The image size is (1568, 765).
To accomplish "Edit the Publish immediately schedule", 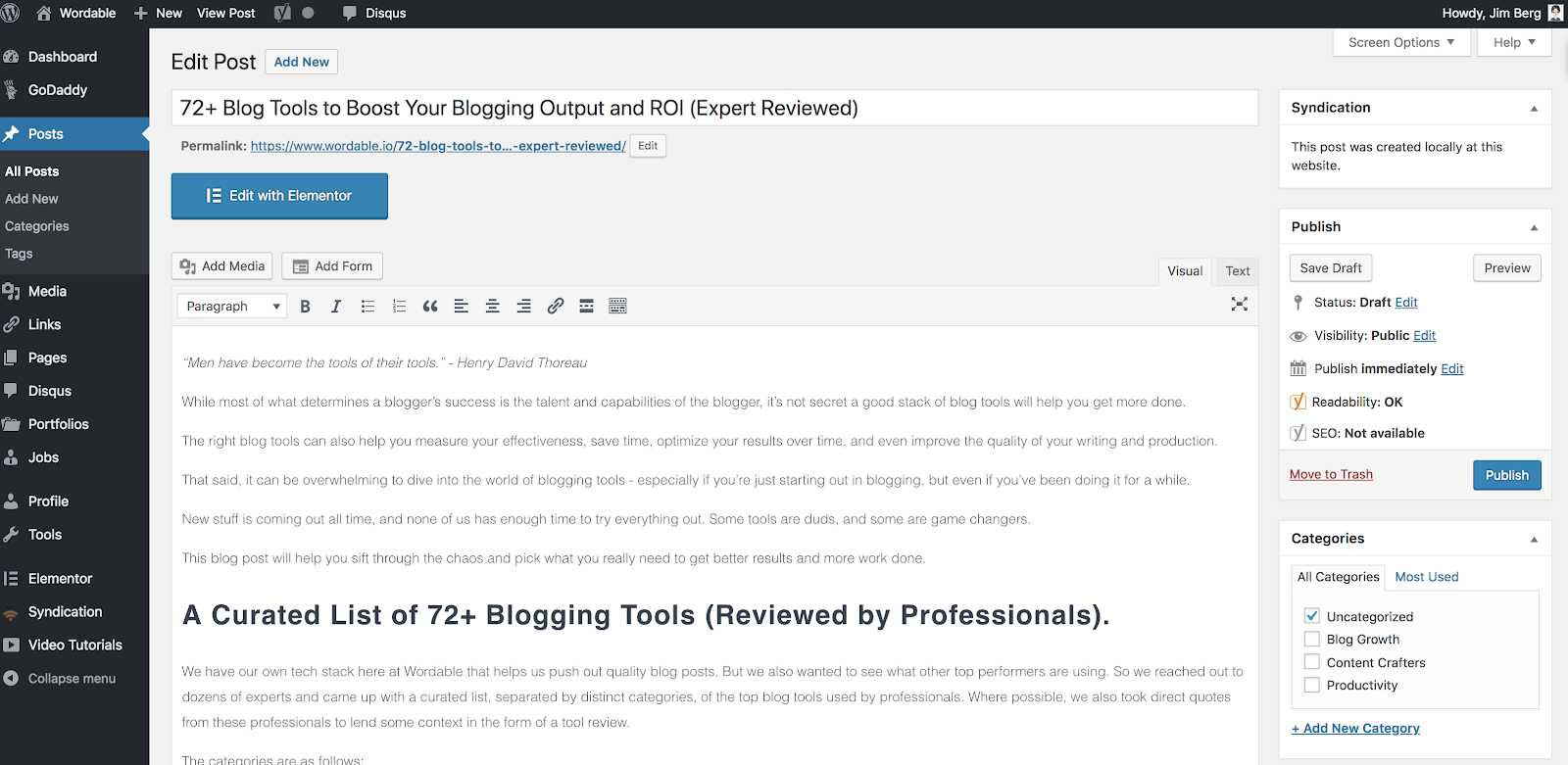I will coord(1452,369).
